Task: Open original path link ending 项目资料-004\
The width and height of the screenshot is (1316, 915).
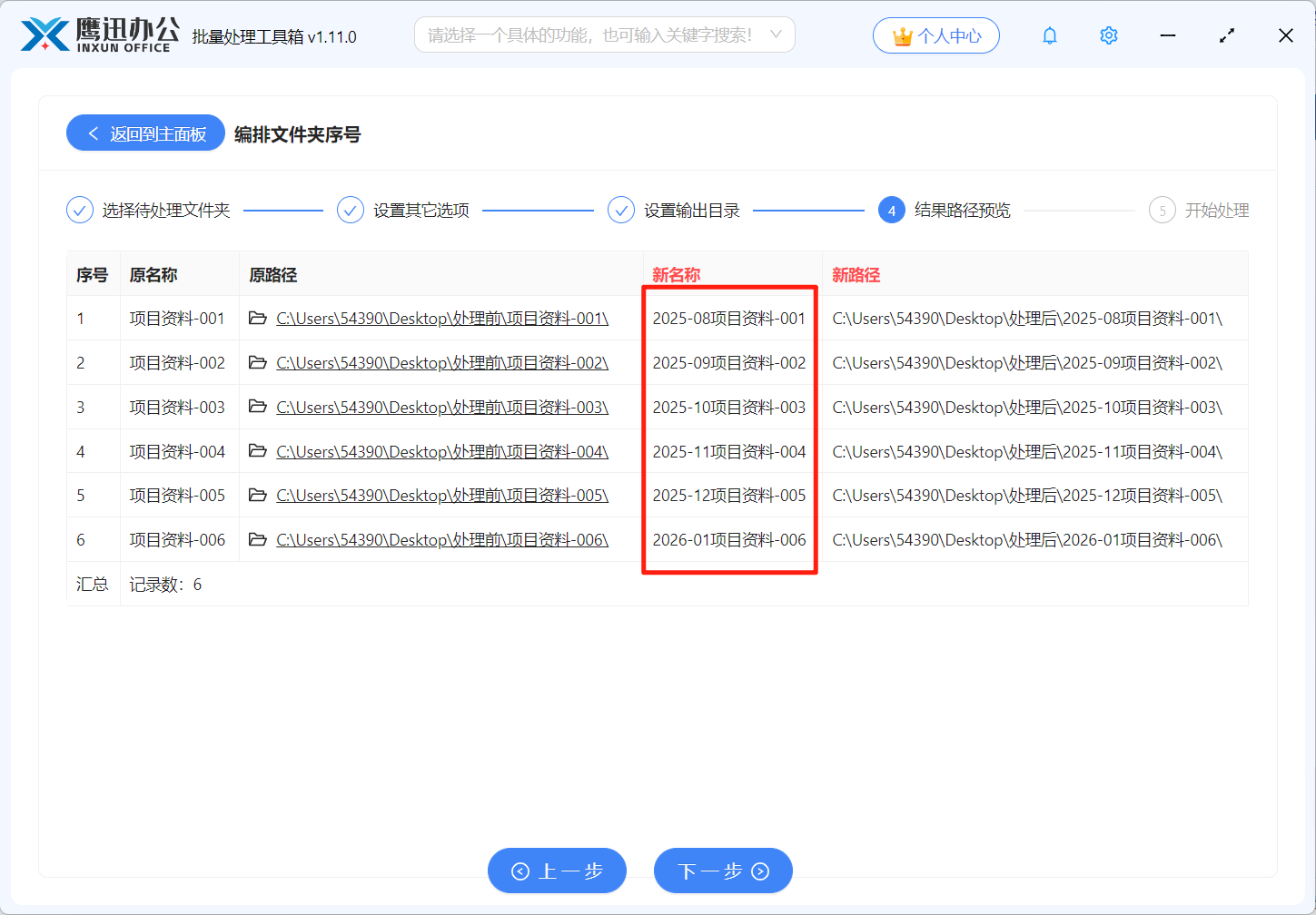Action: point(442,451)
